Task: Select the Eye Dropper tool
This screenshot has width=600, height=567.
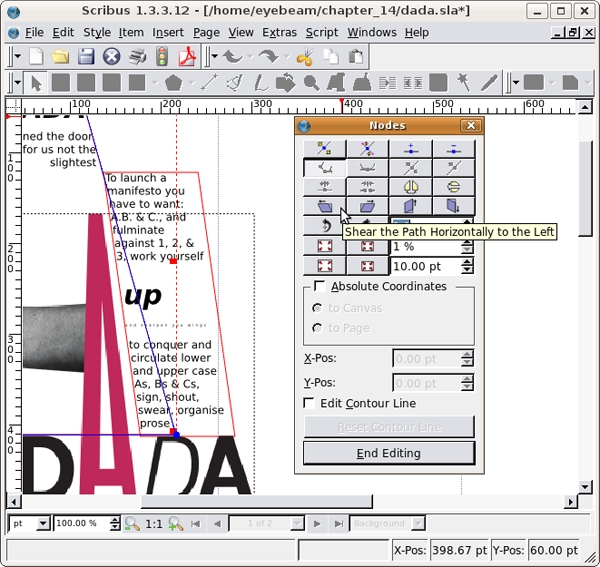Action: [489, 83]
